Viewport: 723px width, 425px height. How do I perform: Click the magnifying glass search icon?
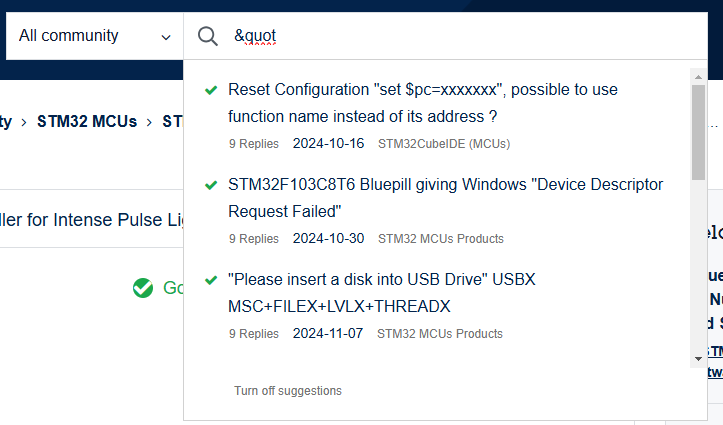click(x=207, y=36)
